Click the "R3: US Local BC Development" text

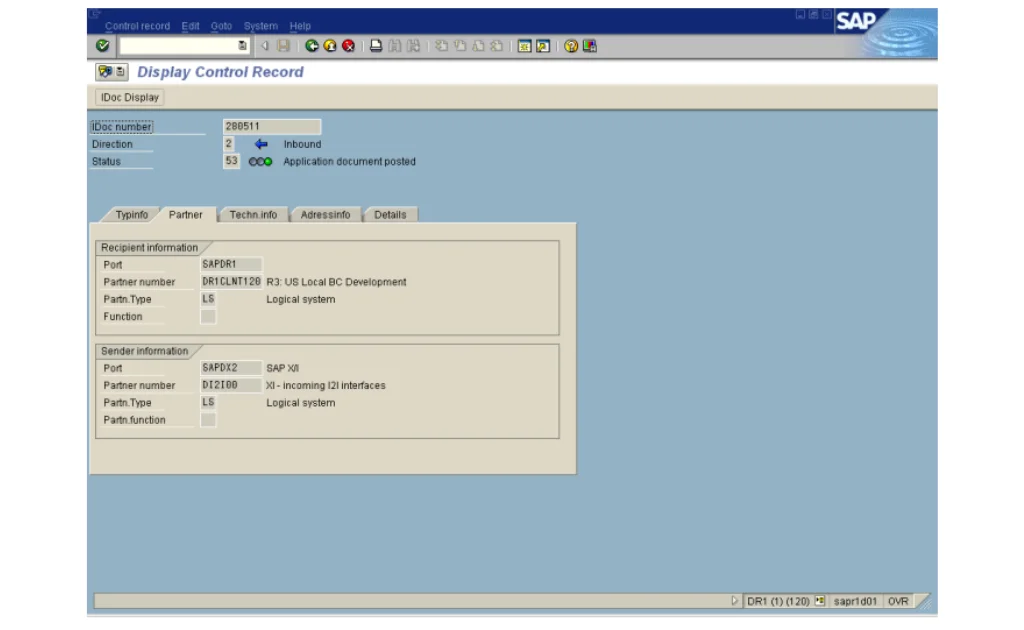pos(336,282)
